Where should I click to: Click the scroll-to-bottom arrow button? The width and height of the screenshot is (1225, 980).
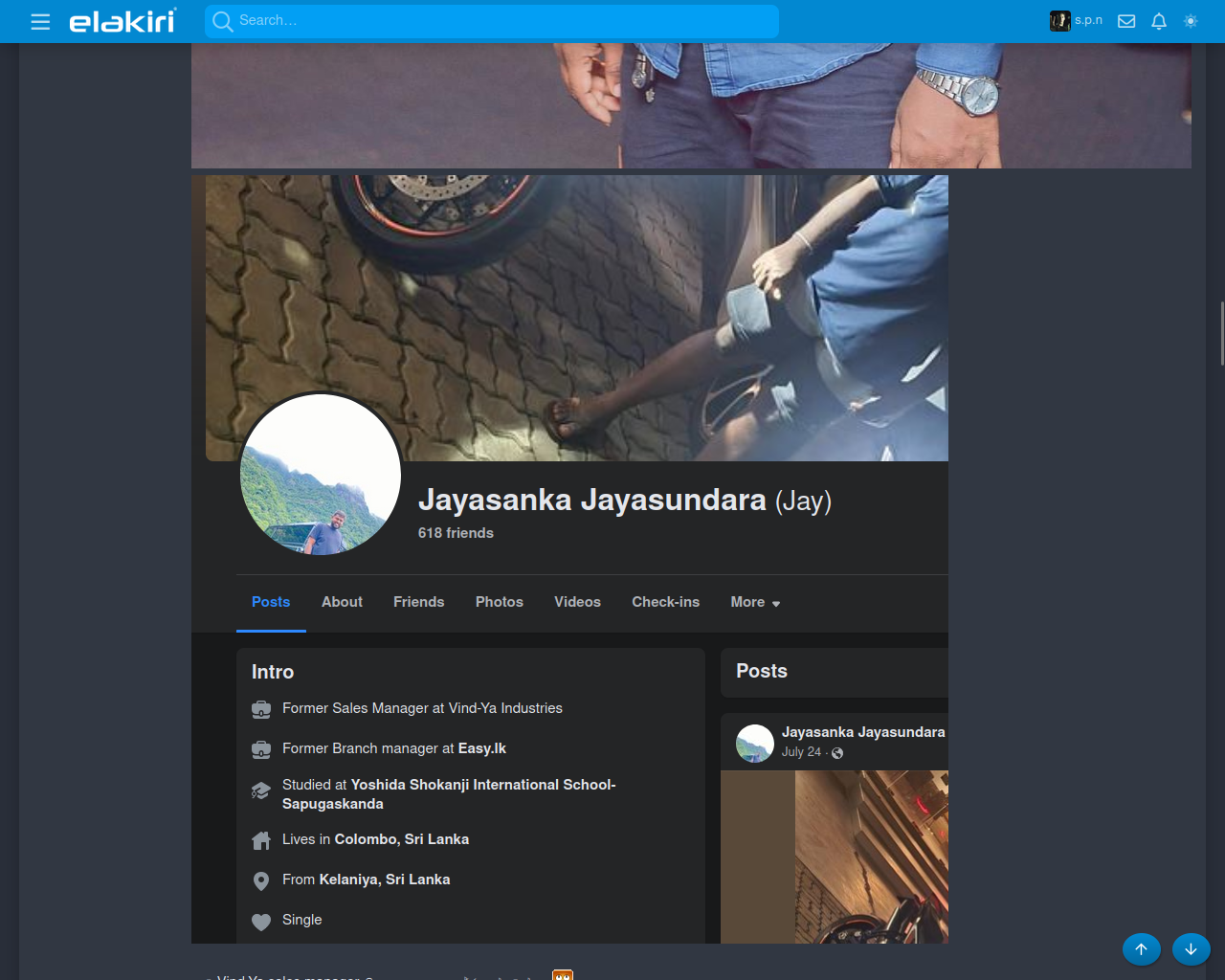coord(1192,949)
